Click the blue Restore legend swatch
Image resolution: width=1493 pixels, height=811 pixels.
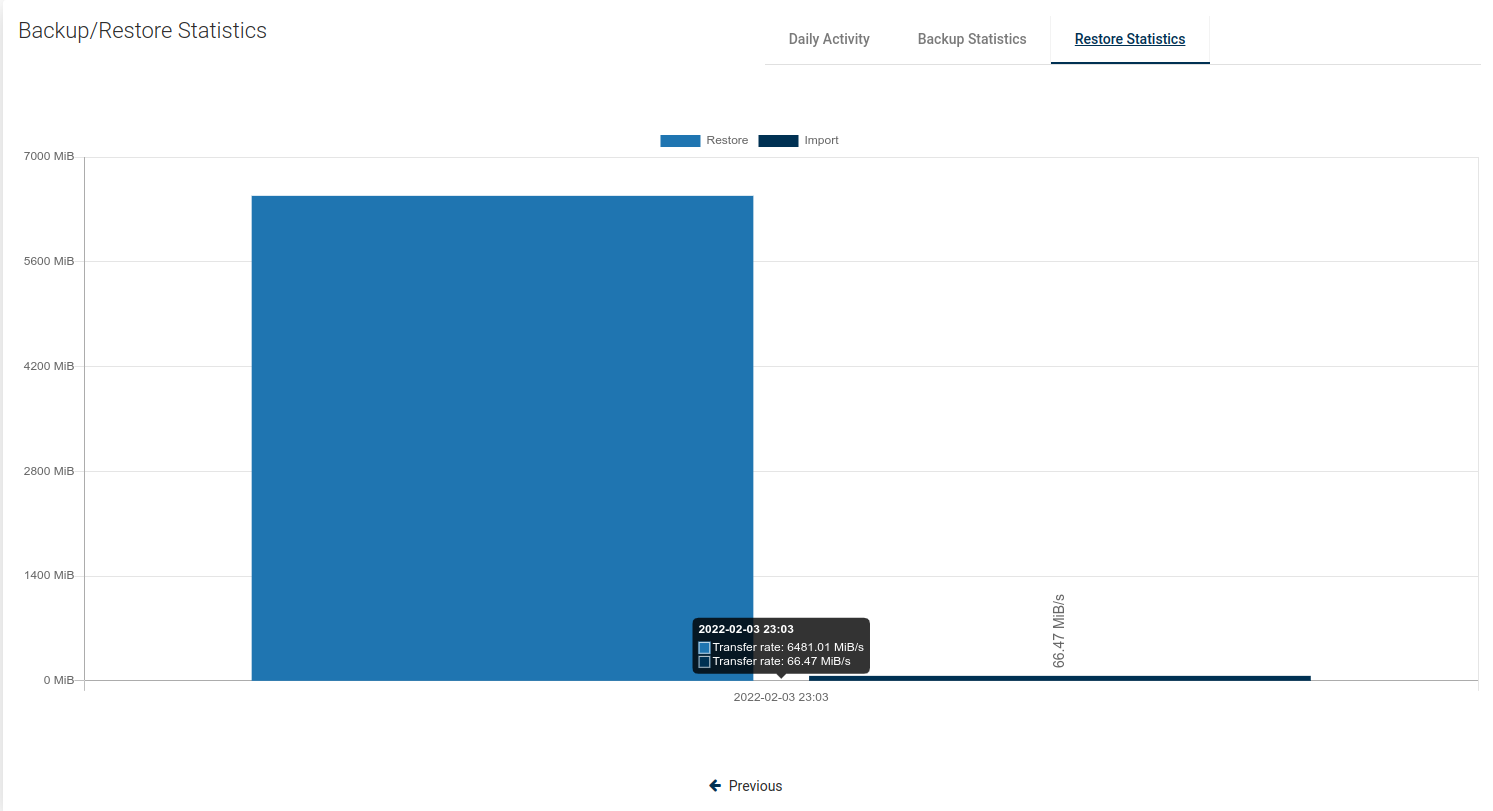point(679,141)
